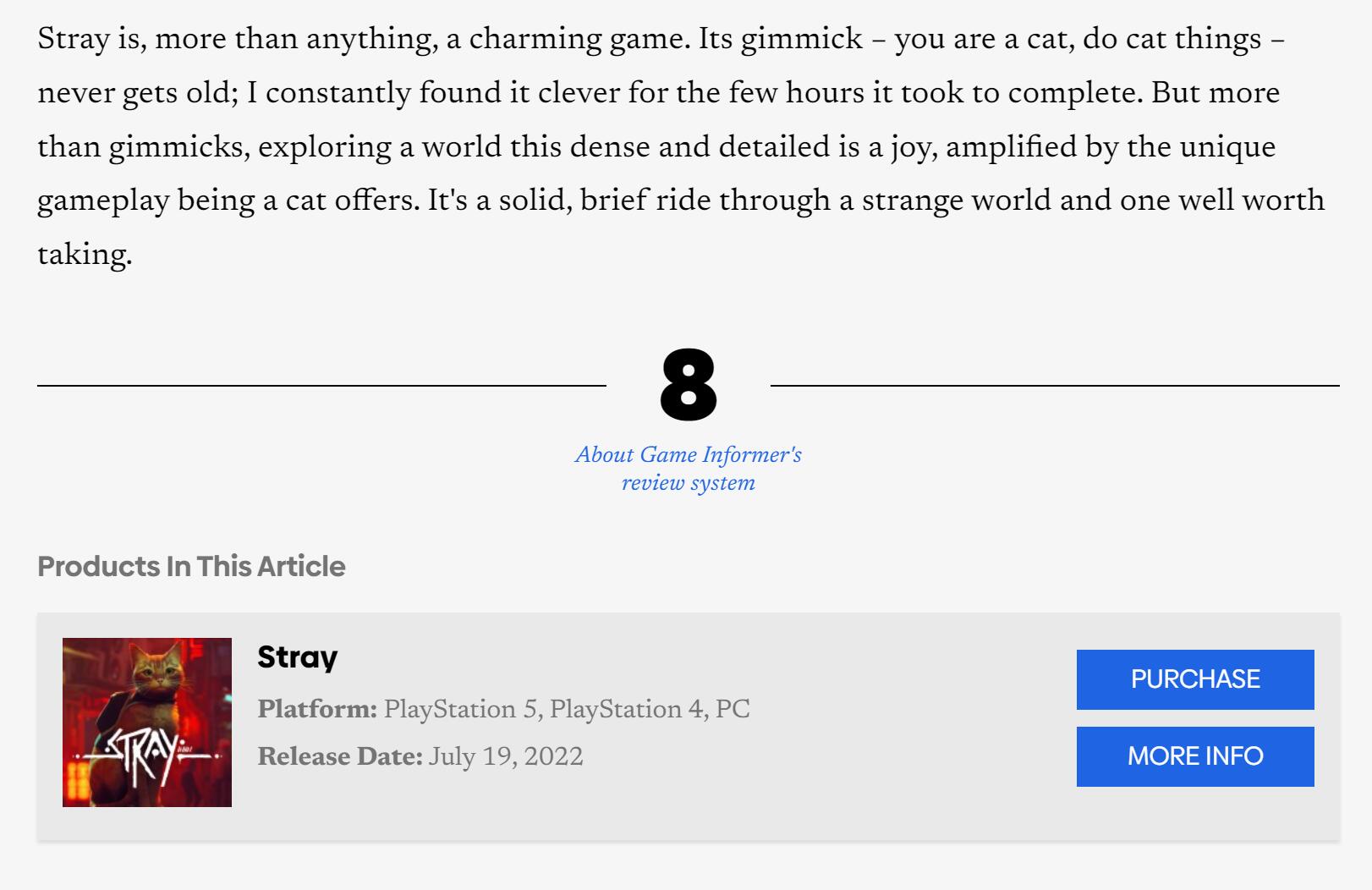Click the Stray cover art thumbnail
The width and height of the screenshot is (1372, 890).
point(147,722)
